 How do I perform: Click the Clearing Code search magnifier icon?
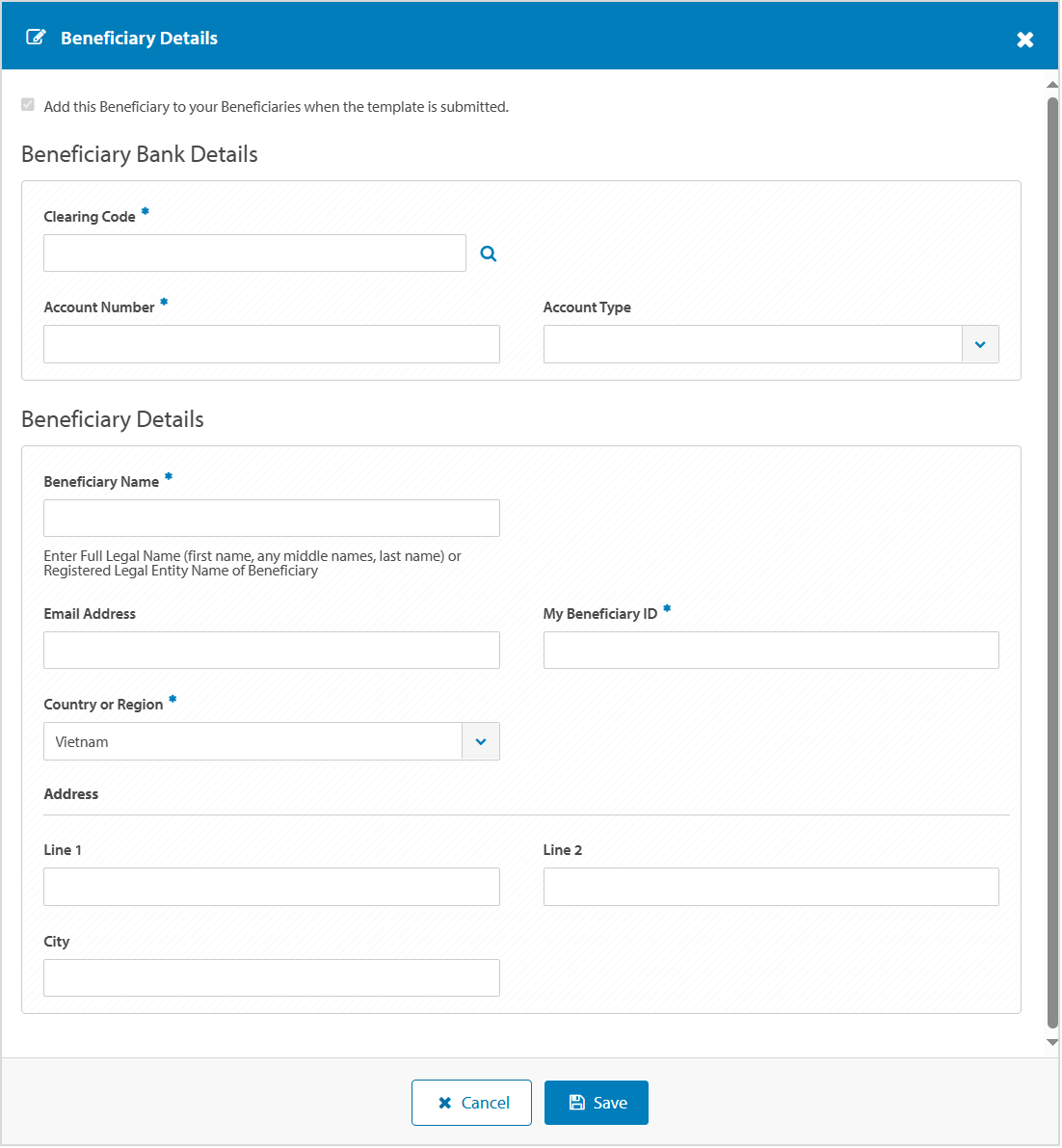(x=489, y=254)
